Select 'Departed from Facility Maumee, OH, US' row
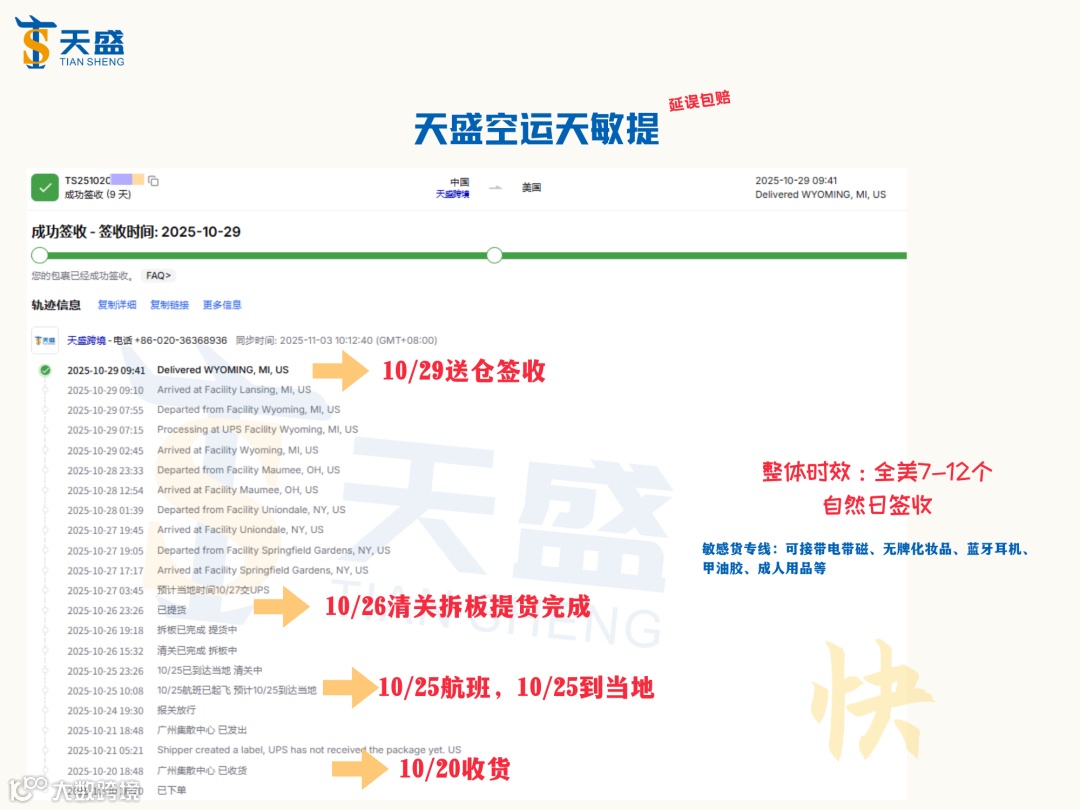 (203, 470)
